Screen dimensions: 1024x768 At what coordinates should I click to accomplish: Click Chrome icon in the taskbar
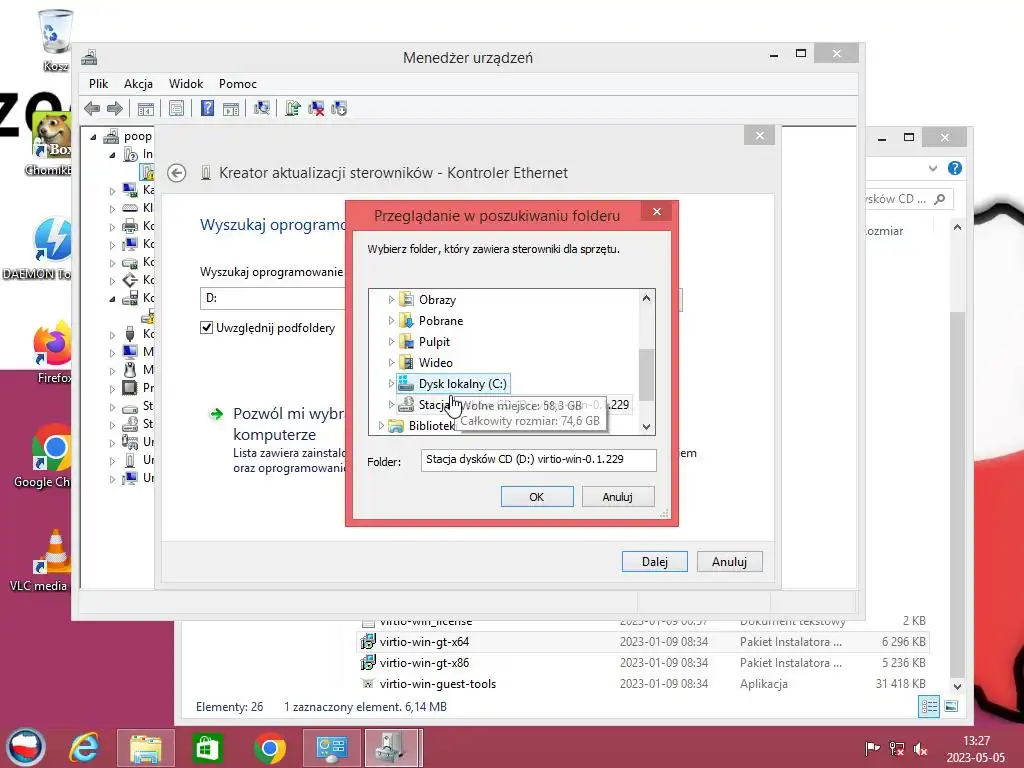click(x=270, y=748)
